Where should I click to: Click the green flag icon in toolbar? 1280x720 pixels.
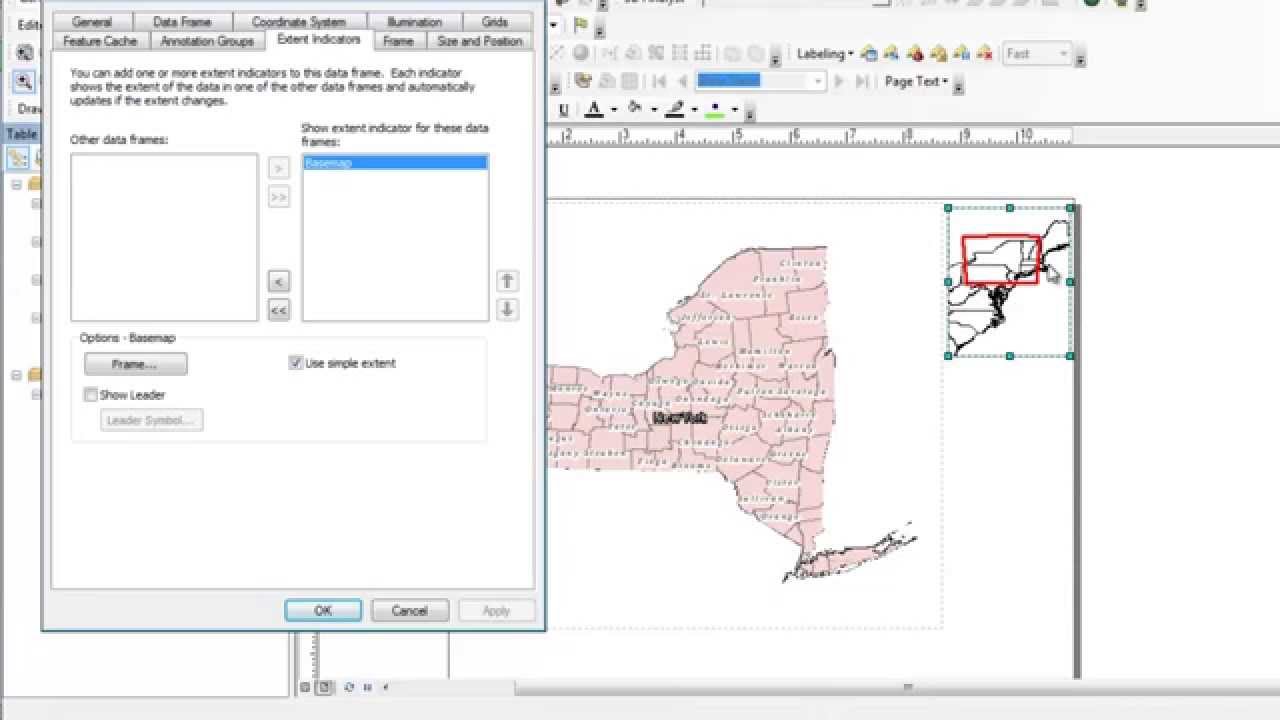point(581,26)
